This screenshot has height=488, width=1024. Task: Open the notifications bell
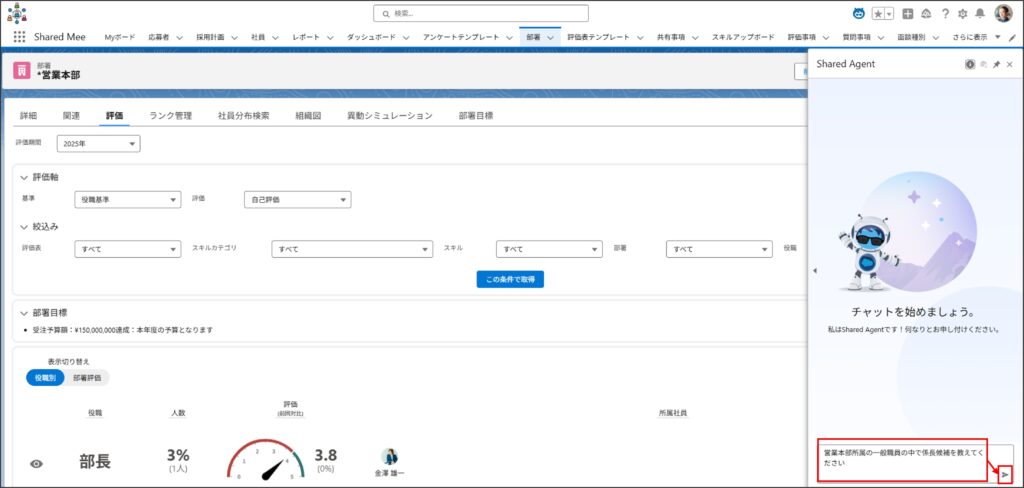click(x=980, y=14)
